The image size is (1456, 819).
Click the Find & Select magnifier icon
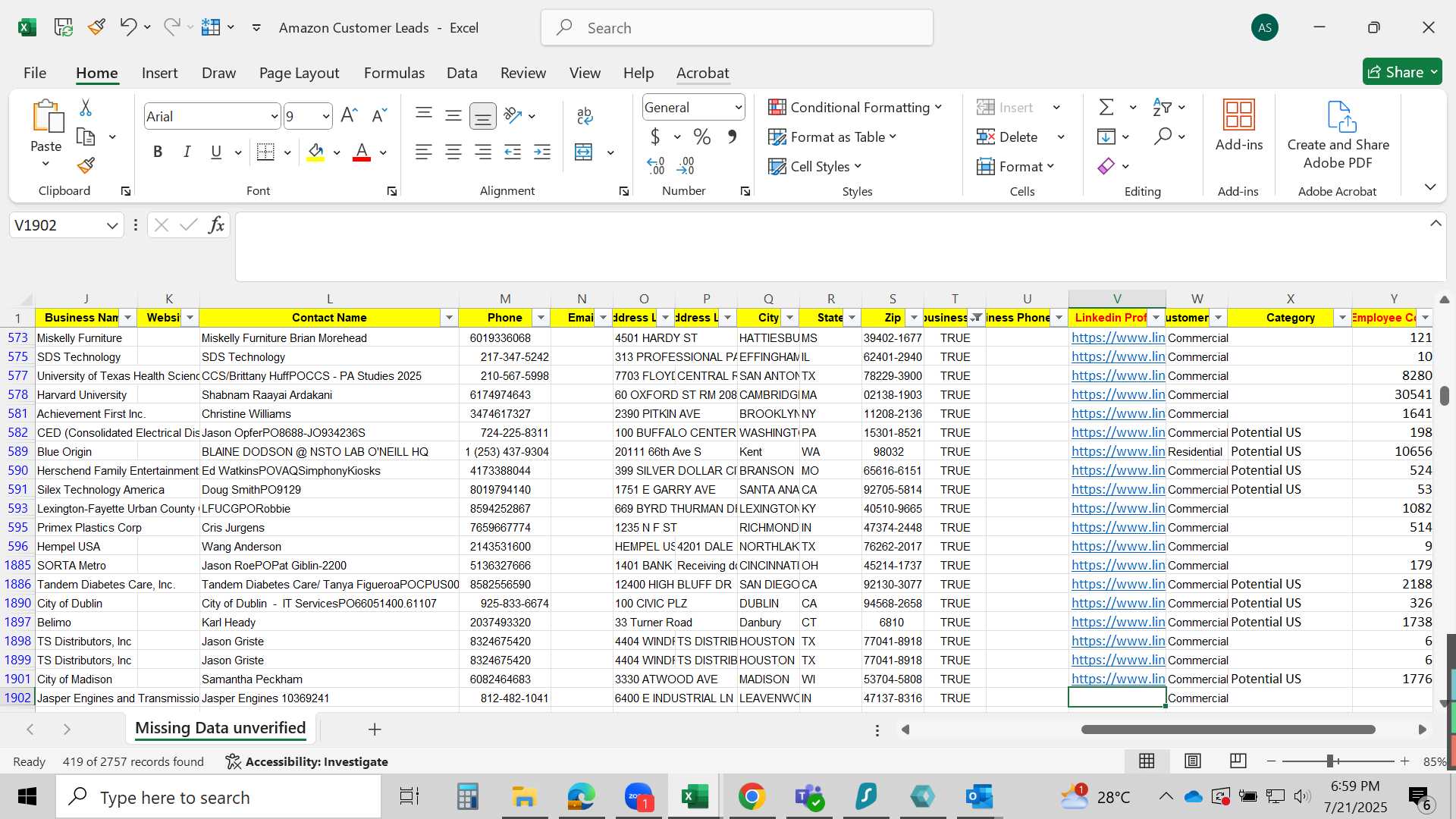point(1163,136)
